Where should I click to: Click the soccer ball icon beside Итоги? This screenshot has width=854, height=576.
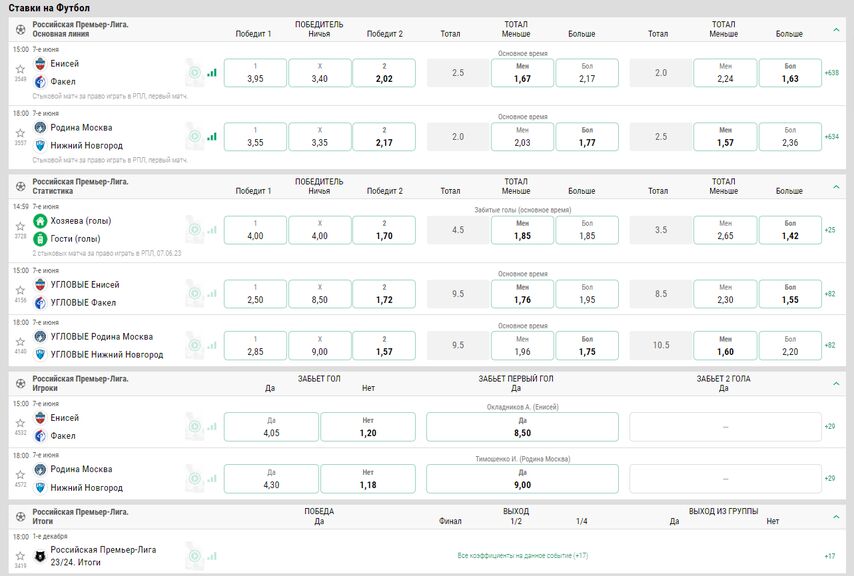(x=20, y=517)
